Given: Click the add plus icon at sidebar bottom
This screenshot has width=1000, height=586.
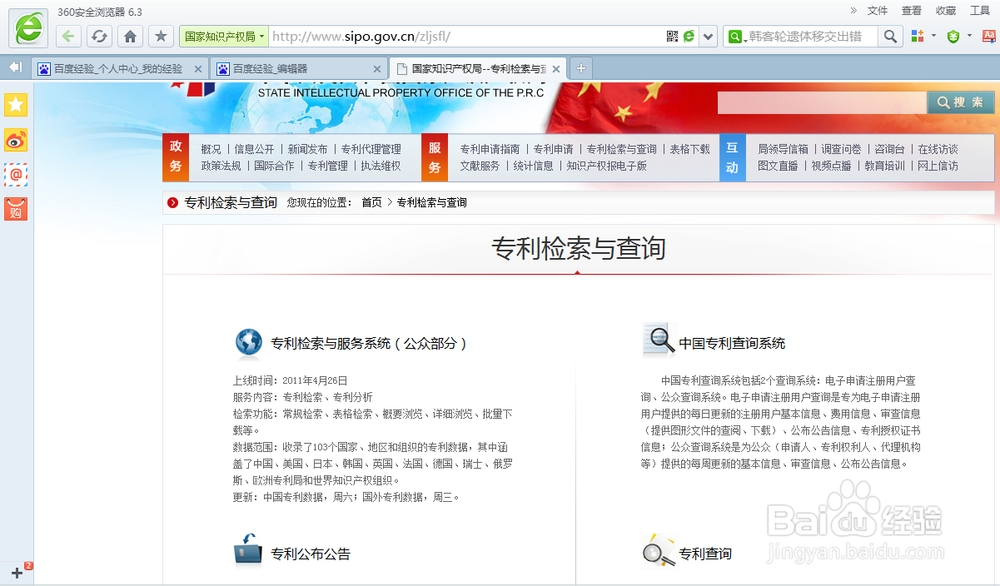Looking at the screenshot, I should [17, 573].
